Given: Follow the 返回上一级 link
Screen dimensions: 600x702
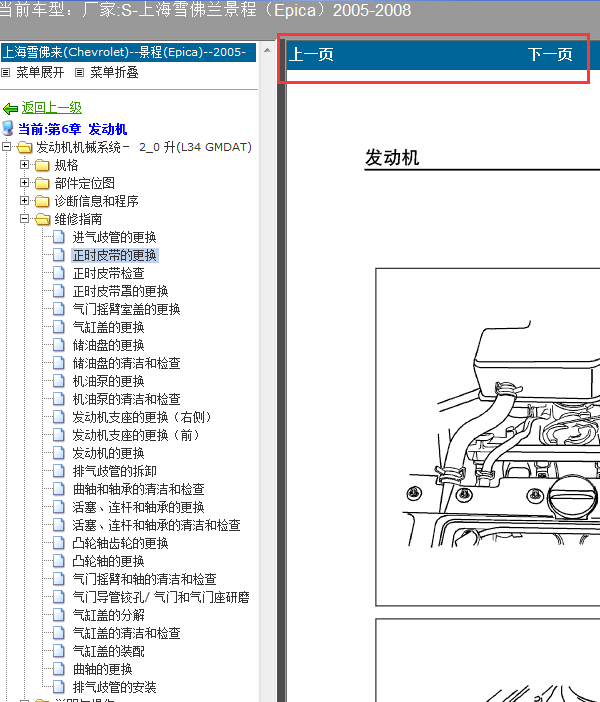Looking at the screenshot, I should pyautogui.click(x=52, y=108).
